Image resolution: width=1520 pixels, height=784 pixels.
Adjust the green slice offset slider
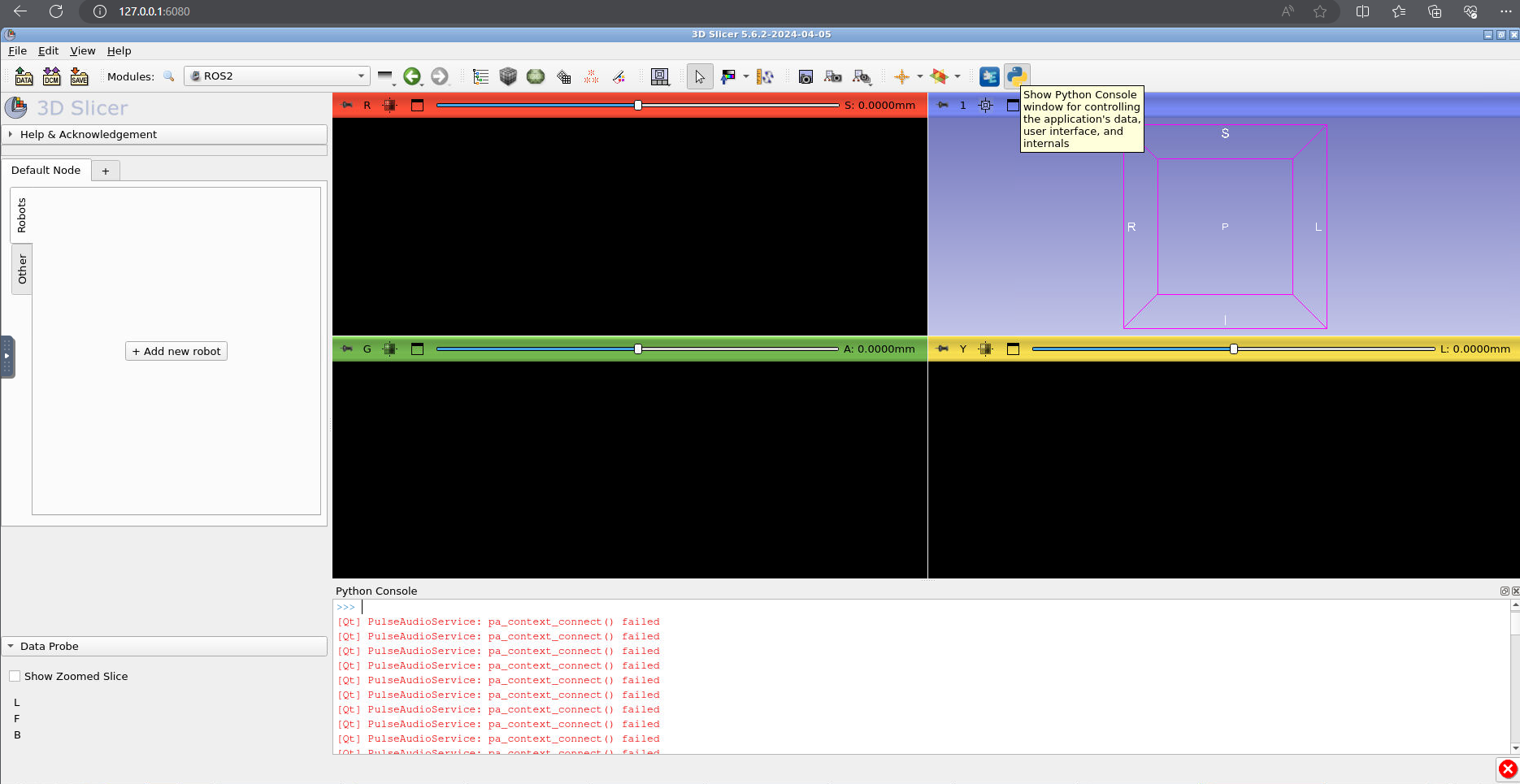click(x=637, y=349)
